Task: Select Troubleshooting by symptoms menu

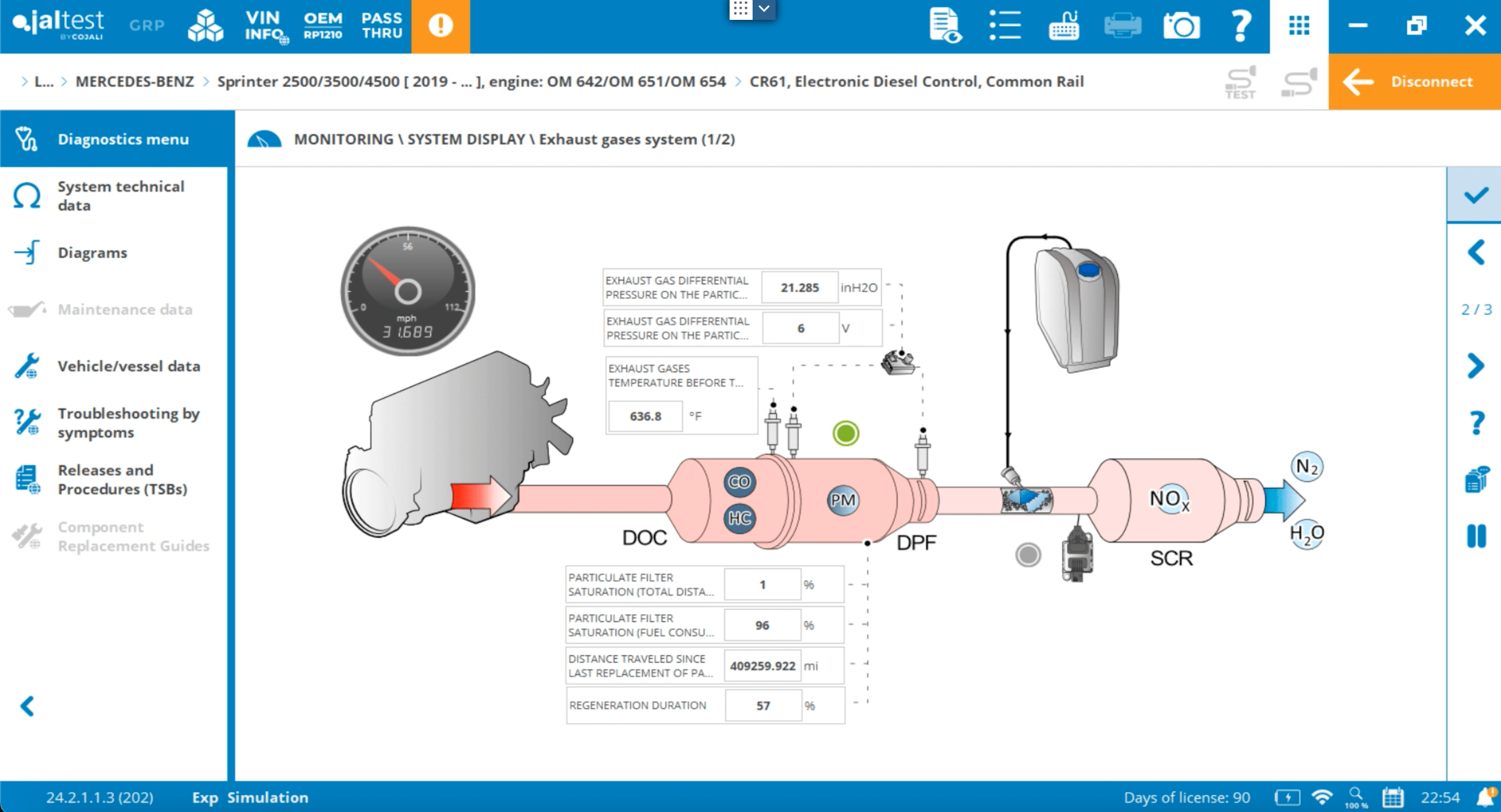Action: click(128, 423)
